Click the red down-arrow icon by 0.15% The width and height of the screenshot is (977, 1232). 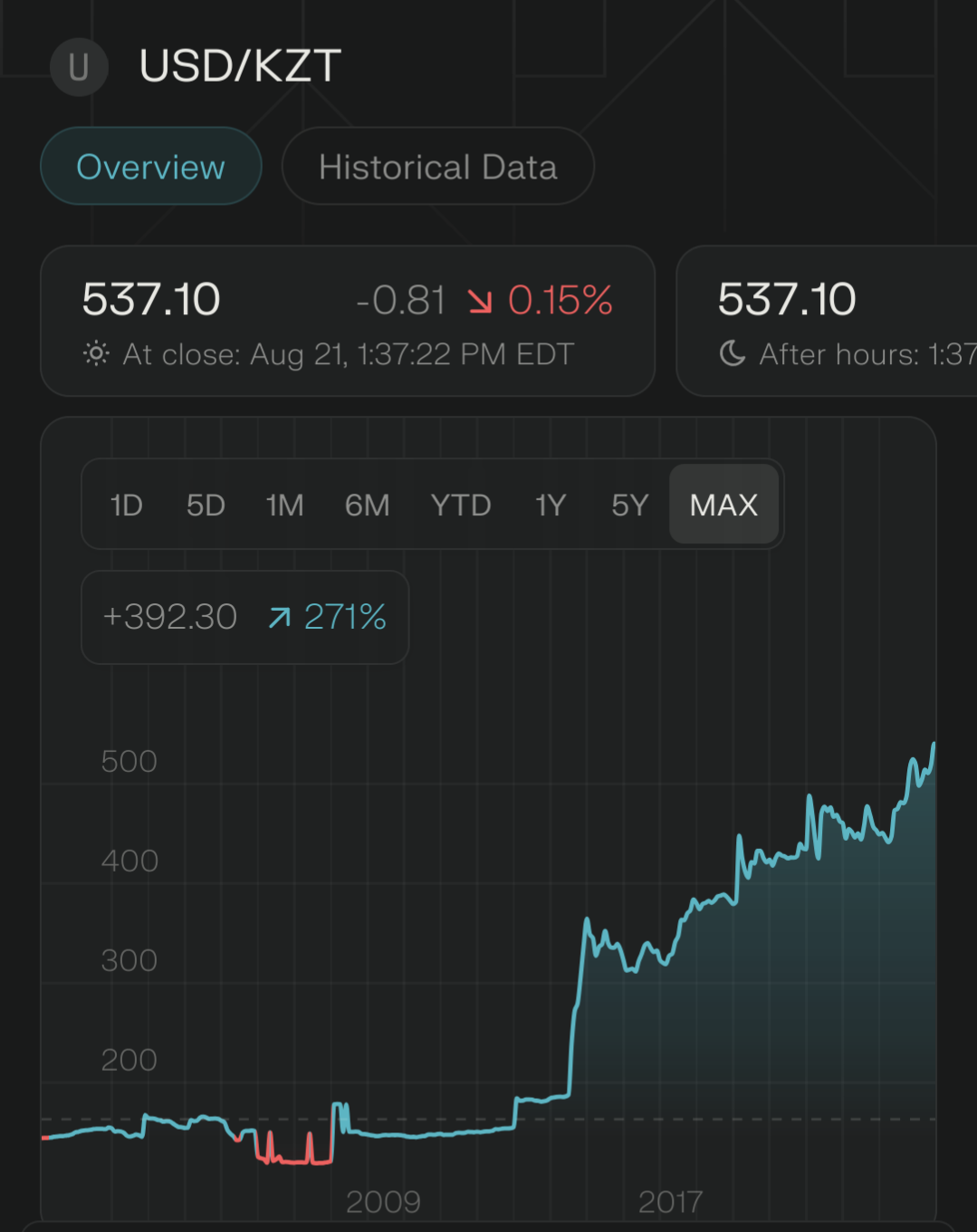tap(480, 301)
